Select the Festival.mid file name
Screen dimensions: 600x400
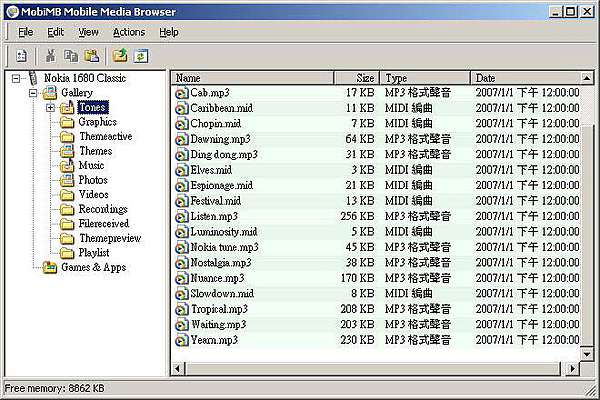point(215,201)
